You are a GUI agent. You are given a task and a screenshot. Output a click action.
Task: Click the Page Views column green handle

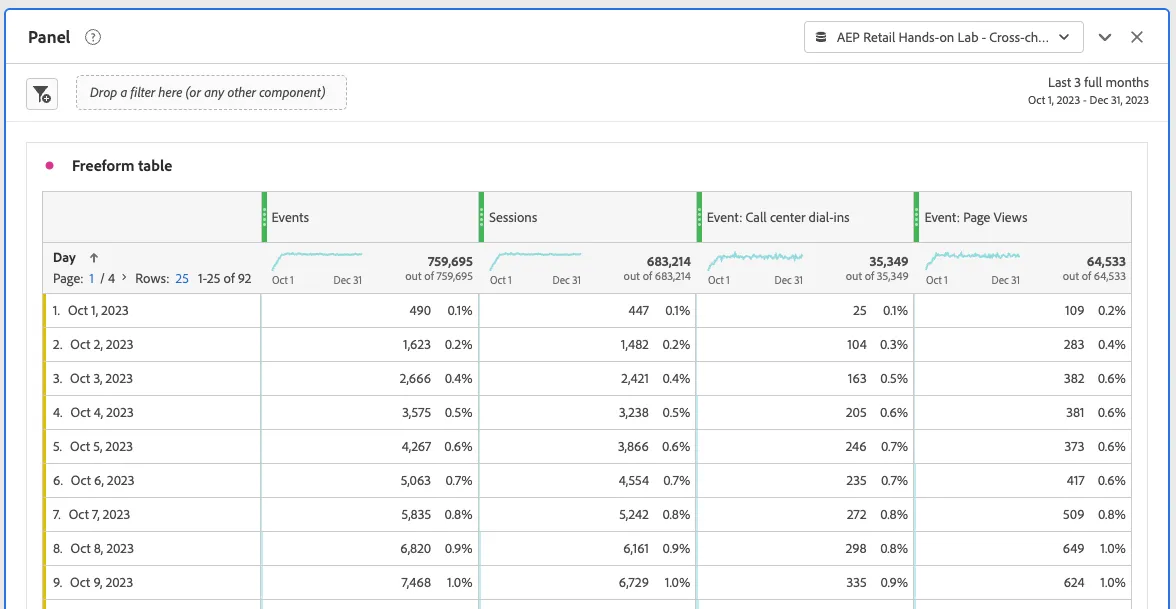[x=916, y=217]
